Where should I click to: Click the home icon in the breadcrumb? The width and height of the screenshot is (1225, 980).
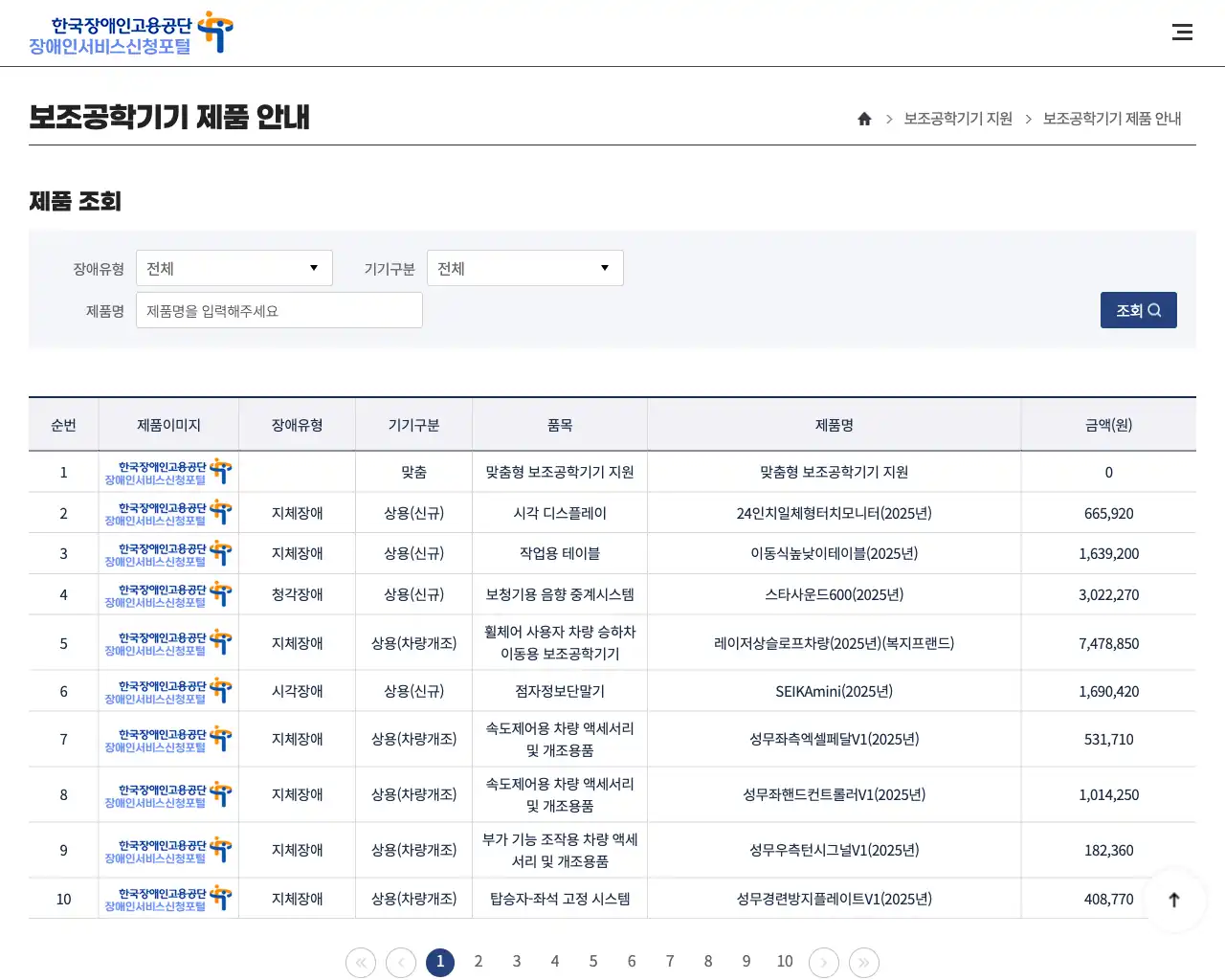tap(864, 118)
